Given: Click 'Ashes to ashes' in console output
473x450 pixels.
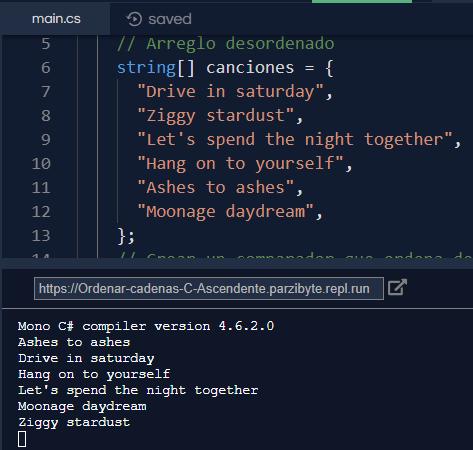Looking at the screenshot, I should click(x=74, y=342).
